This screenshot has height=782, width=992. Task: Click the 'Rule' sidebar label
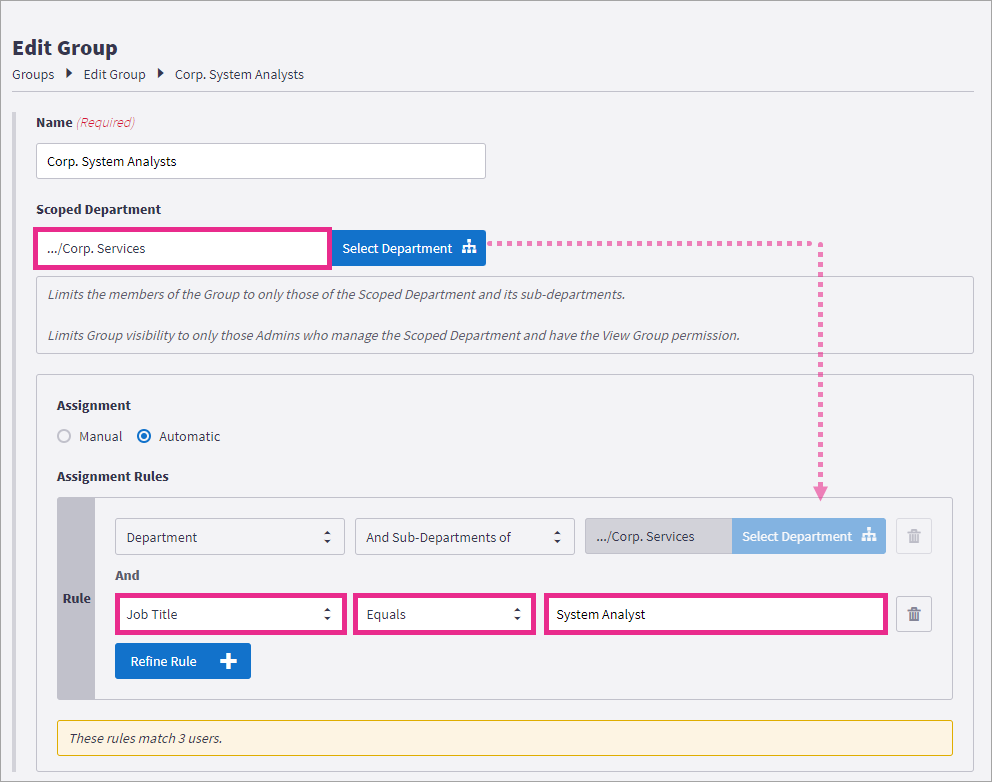(77, 599)
